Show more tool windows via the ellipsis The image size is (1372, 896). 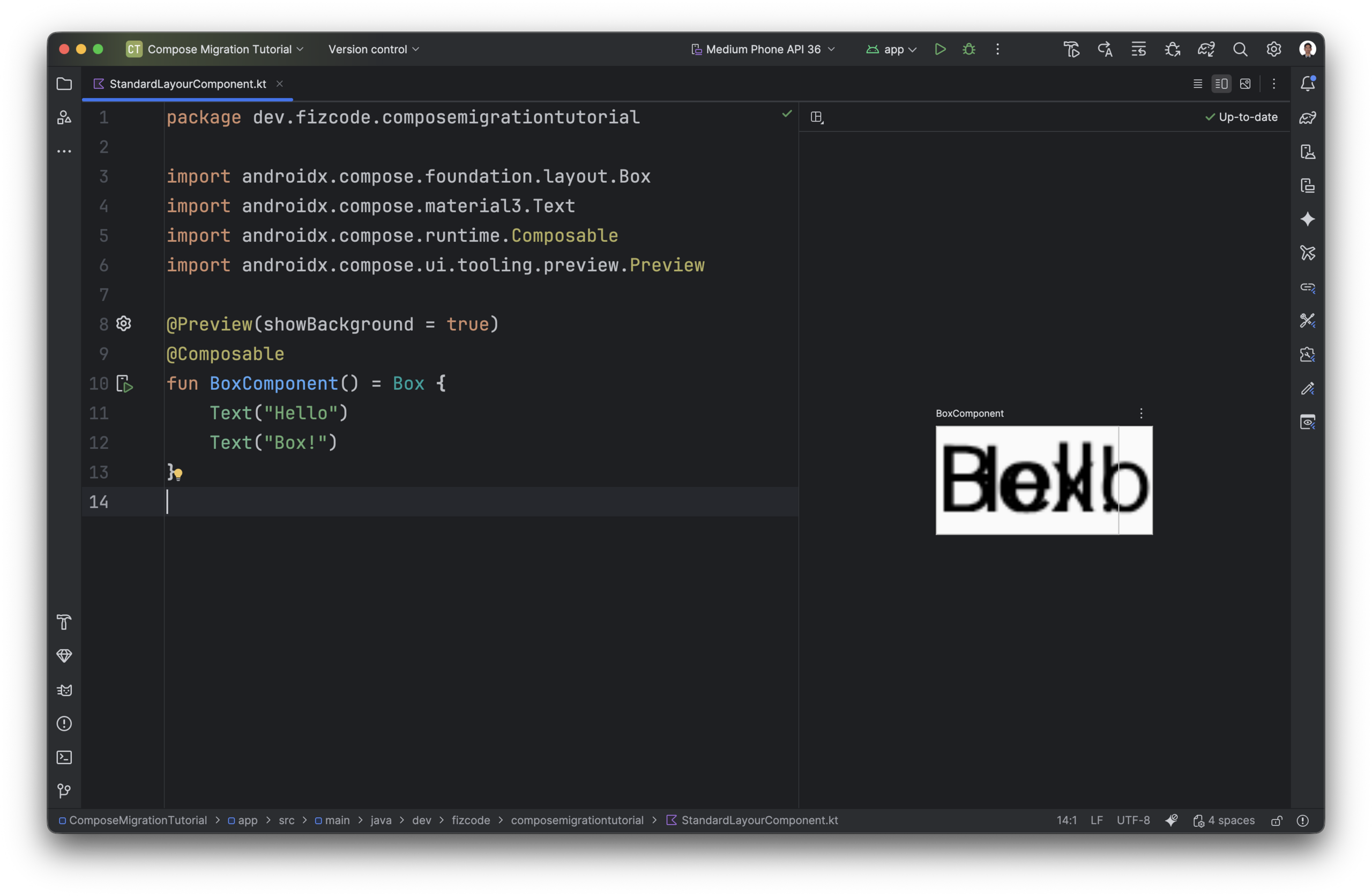click(x=64, y=151)
